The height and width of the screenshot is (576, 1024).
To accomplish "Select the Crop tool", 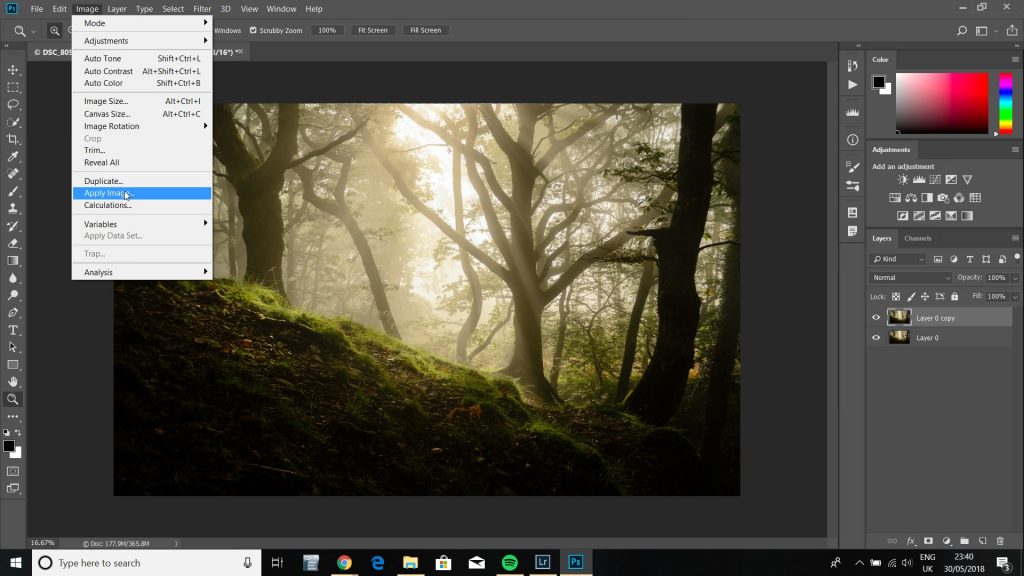I will 13,140.
